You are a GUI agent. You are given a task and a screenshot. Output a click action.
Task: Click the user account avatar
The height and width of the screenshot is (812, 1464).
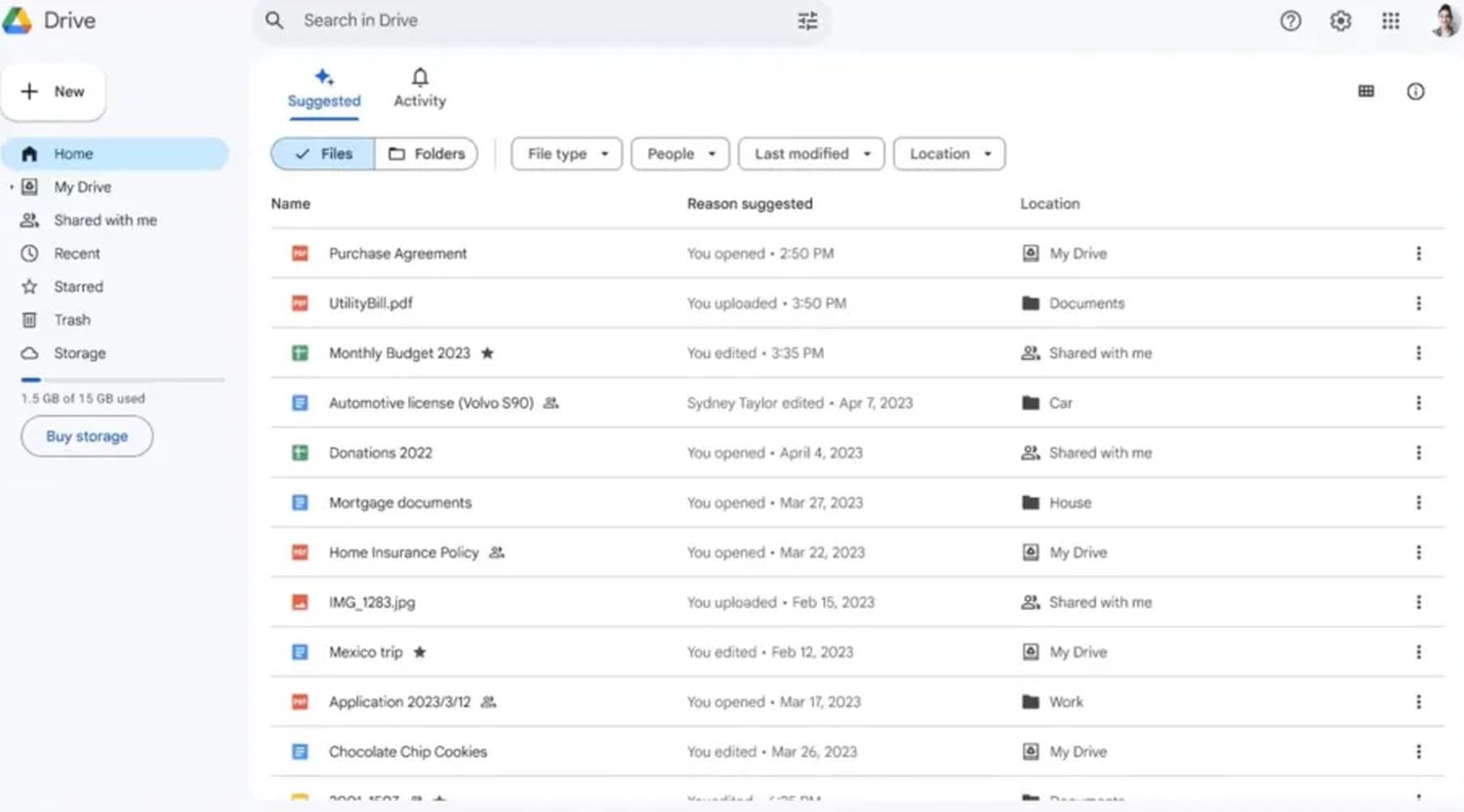1444,20
